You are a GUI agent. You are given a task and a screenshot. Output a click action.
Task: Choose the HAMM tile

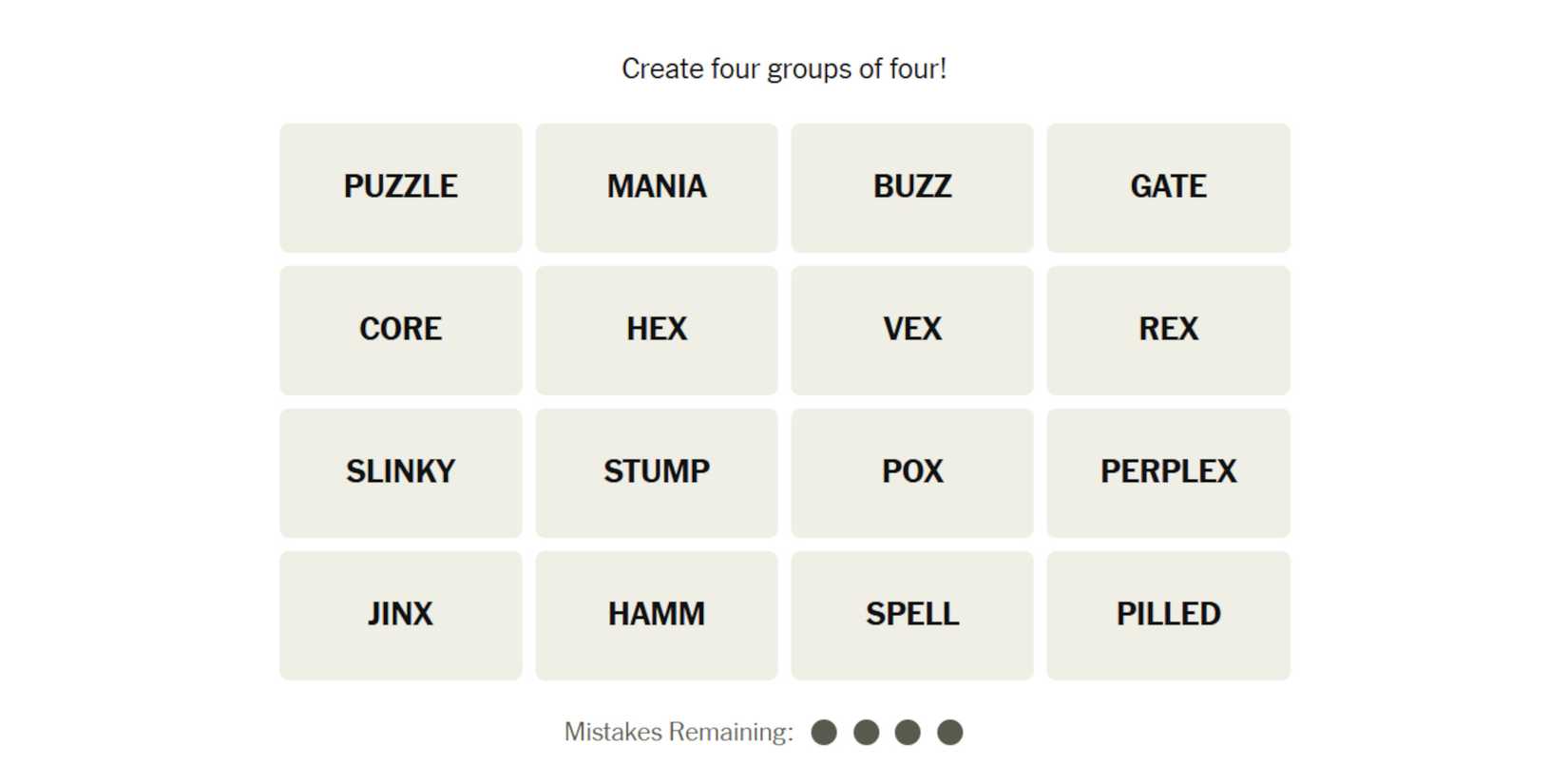[656, 615]
